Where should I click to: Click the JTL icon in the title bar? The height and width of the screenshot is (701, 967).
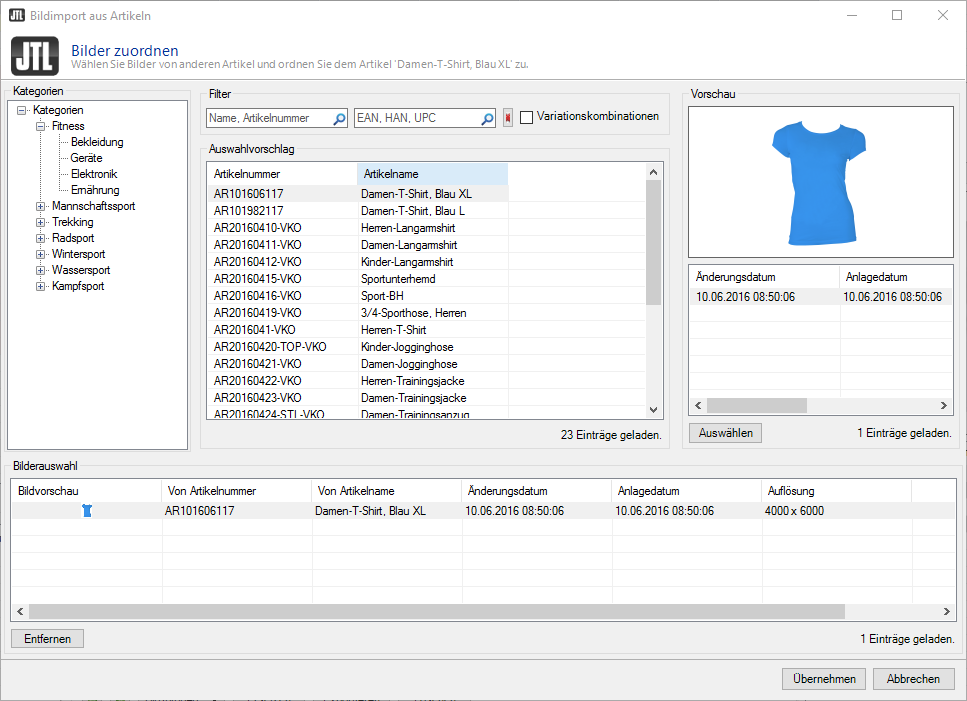(x=13, y=15)
